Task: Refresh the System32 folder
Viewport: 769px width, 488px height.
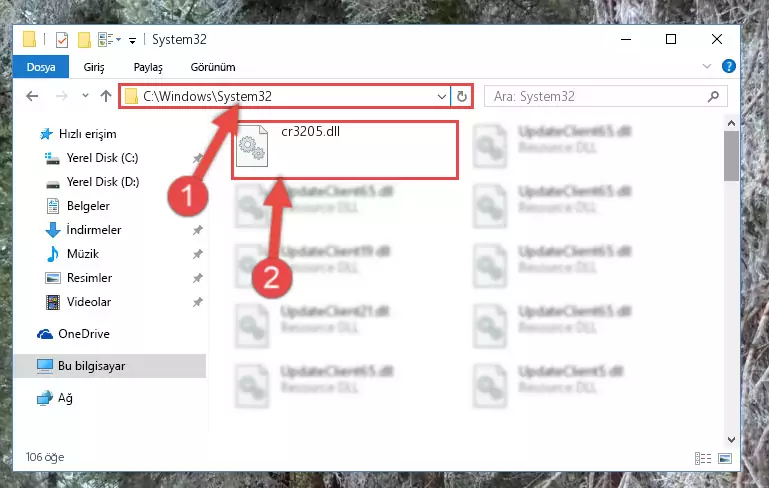Action: 461,97
